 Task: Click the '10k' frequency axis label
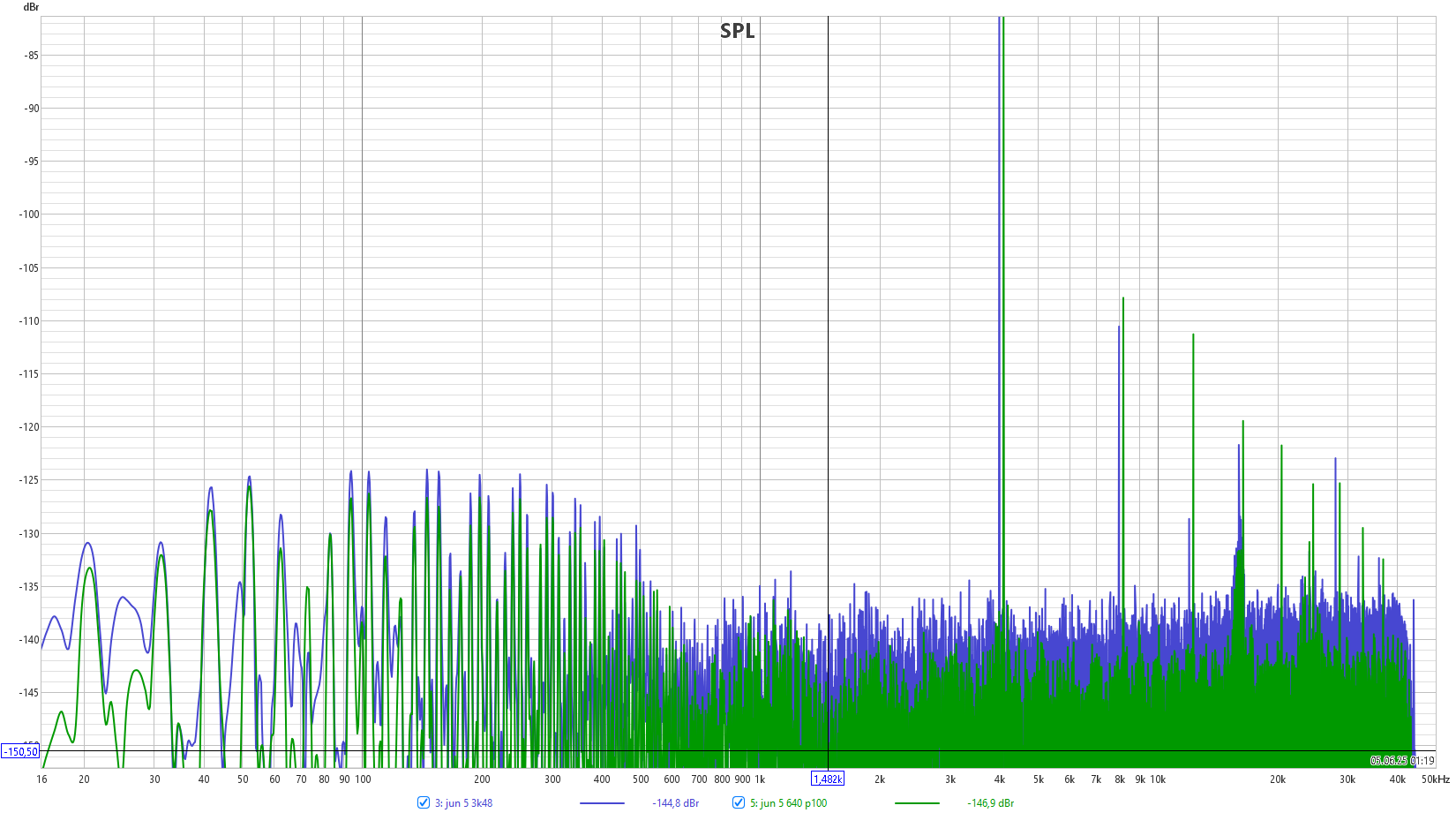1158,779
